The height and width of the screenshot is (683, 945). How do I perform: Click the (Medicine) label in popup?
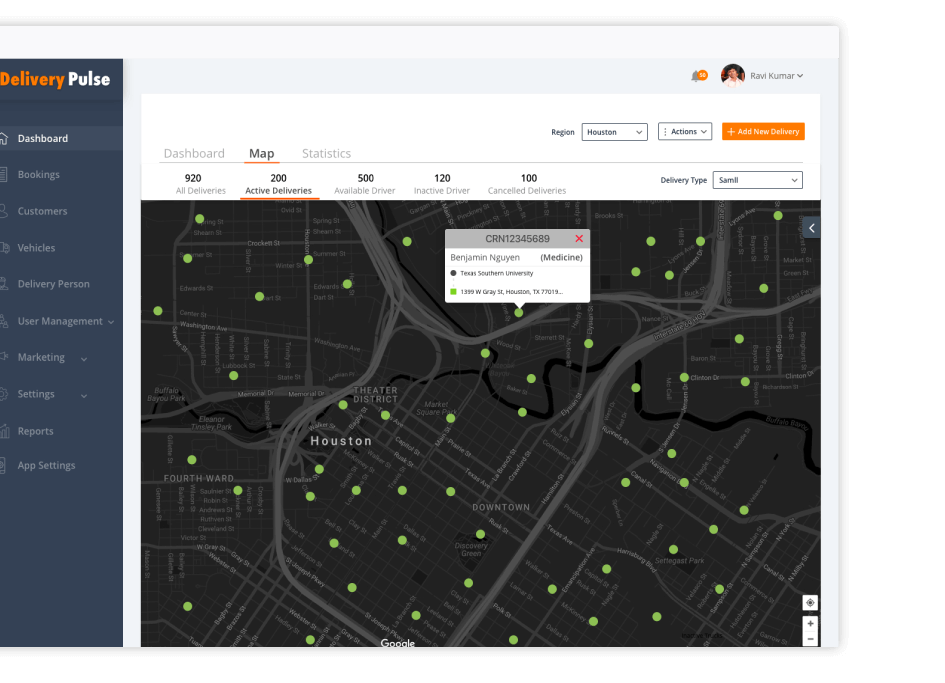(562, 257)
